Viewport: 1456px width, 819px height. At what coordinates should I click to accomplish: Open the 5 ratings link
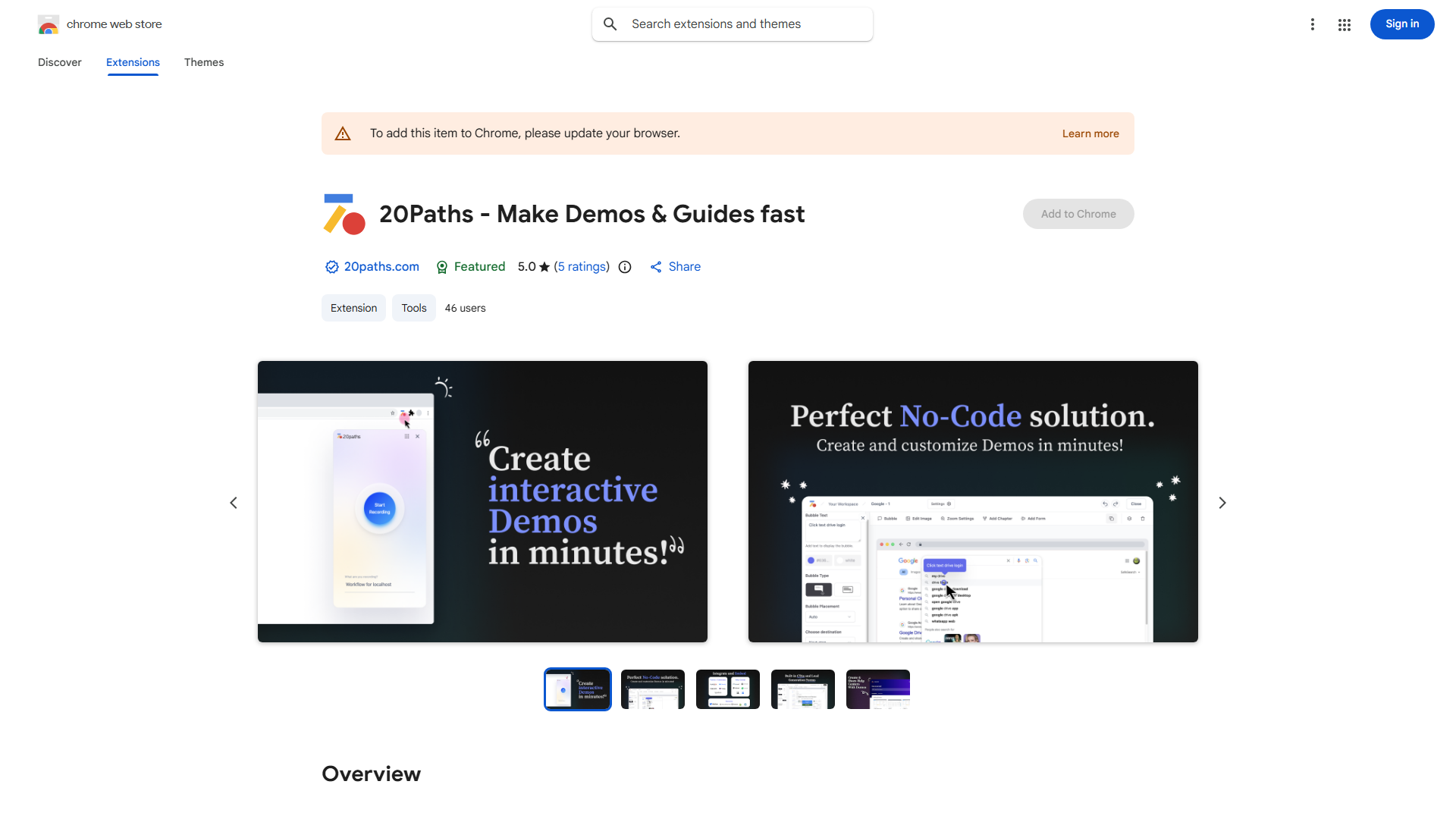coord(582,267)
